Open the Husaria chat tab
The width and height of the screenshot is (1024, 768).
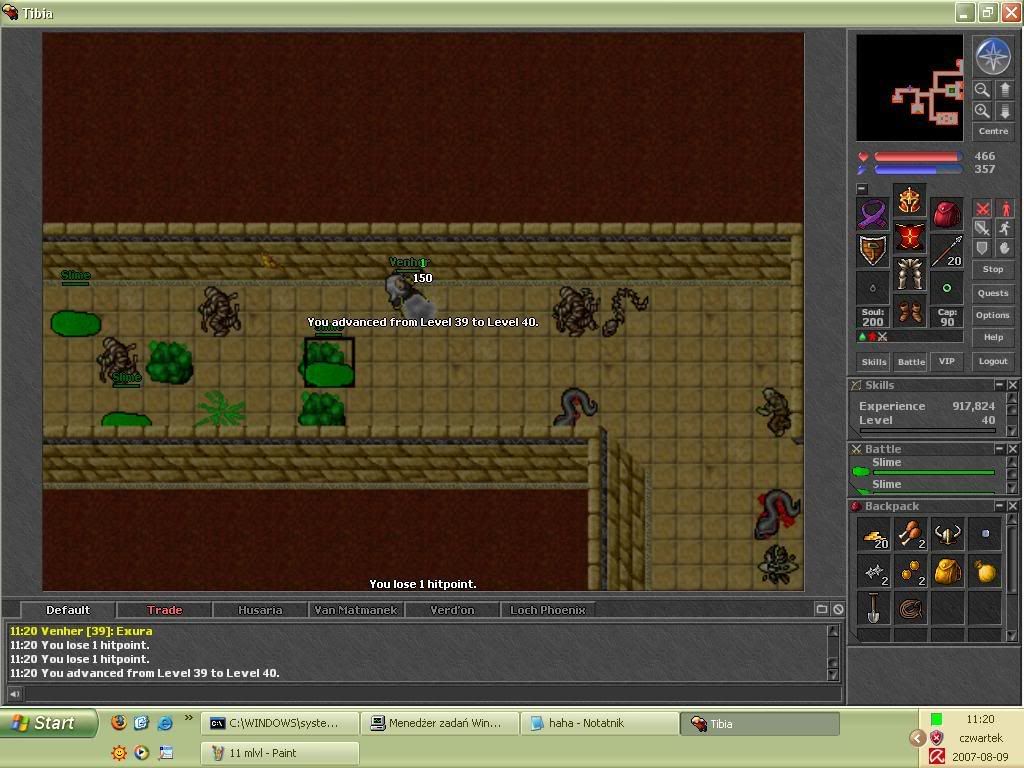[260, 610]
